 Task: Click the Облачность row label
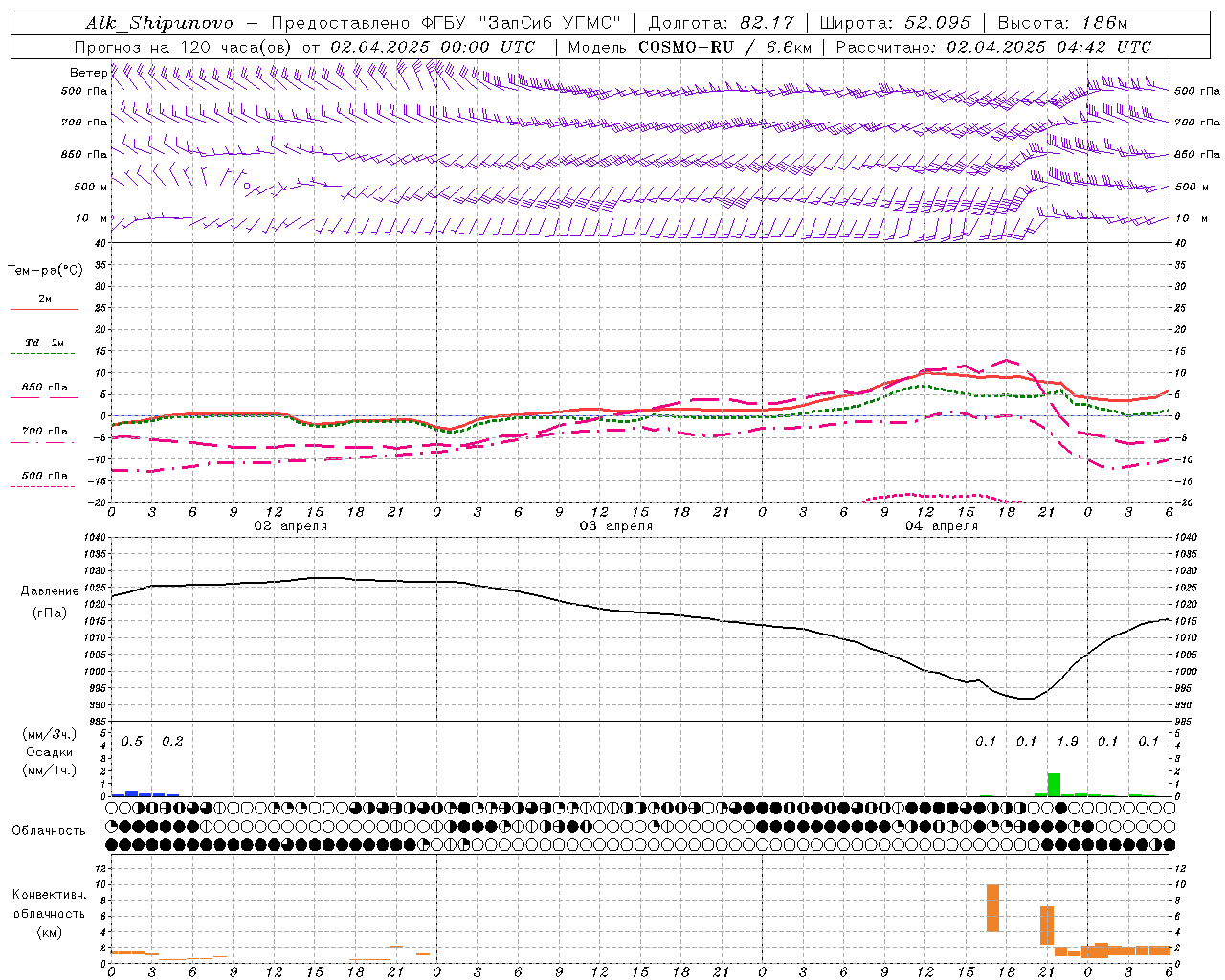tap(49, 830)
